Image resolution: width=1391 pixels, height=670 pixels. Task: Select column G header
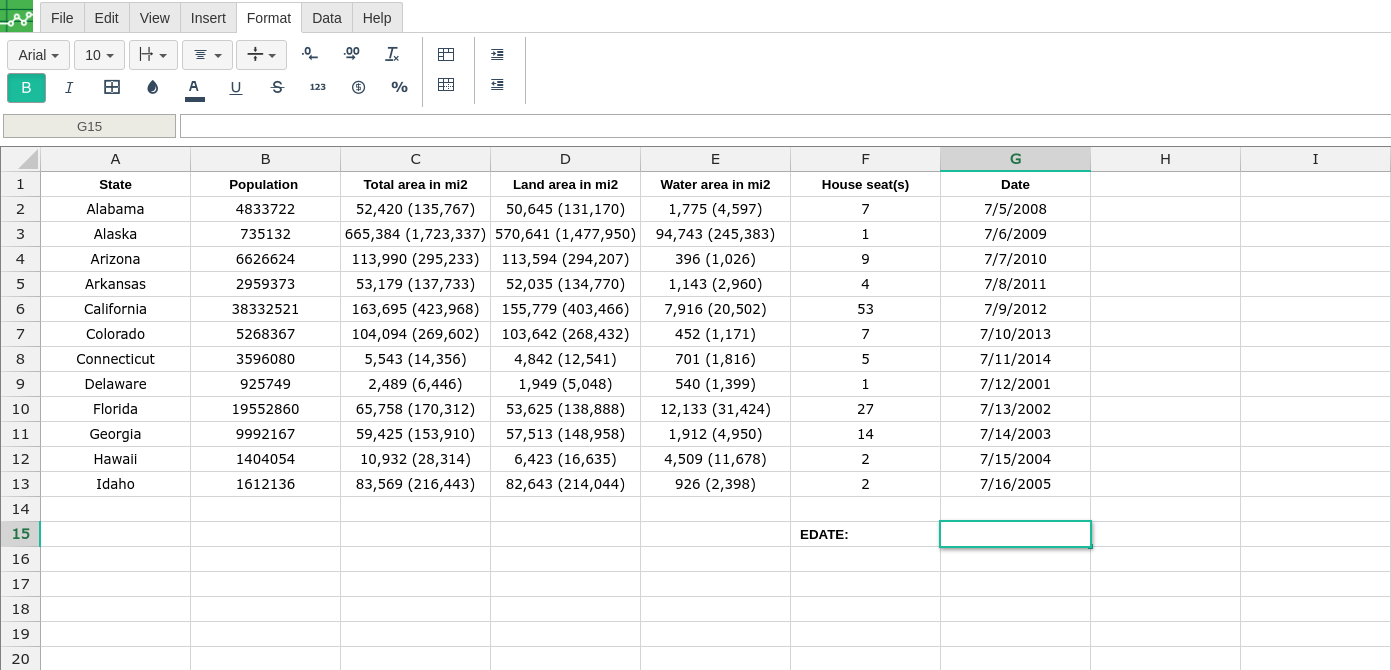pos(1015,159)
